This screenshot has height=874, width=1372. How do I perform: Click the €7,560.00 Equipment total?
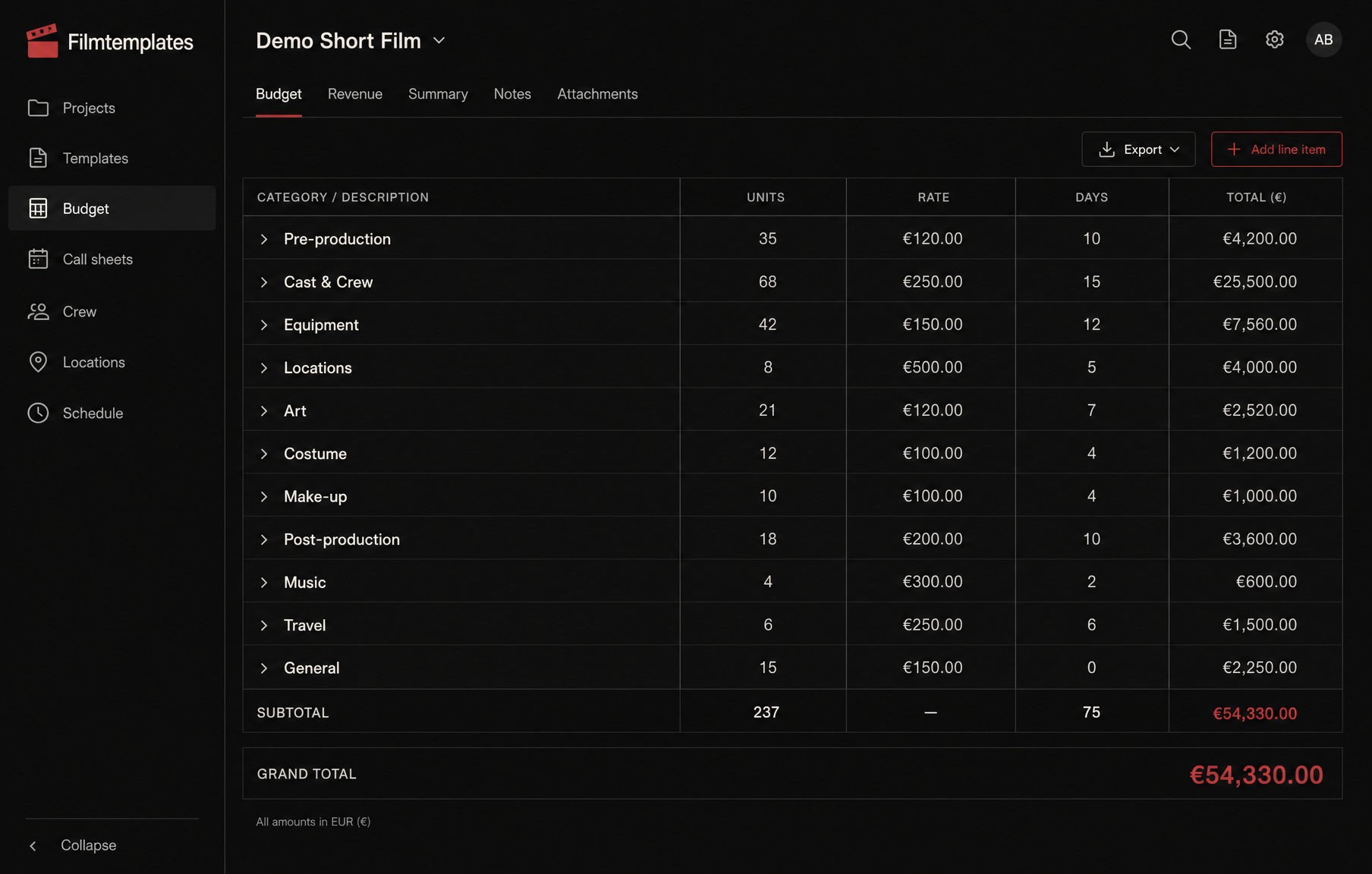(x=1260, y=324)
